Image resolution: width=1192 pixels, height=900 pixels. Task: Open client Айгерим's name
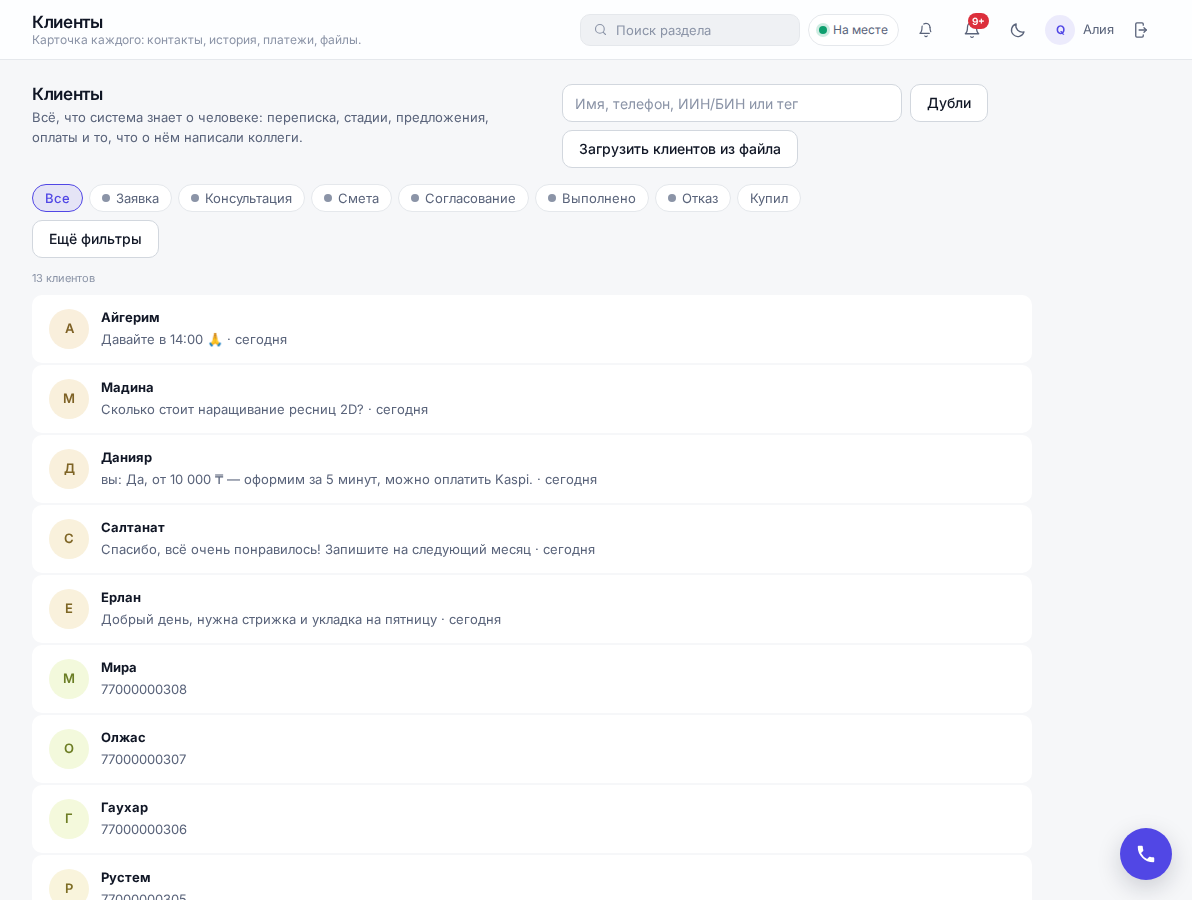tap(130, 318)
